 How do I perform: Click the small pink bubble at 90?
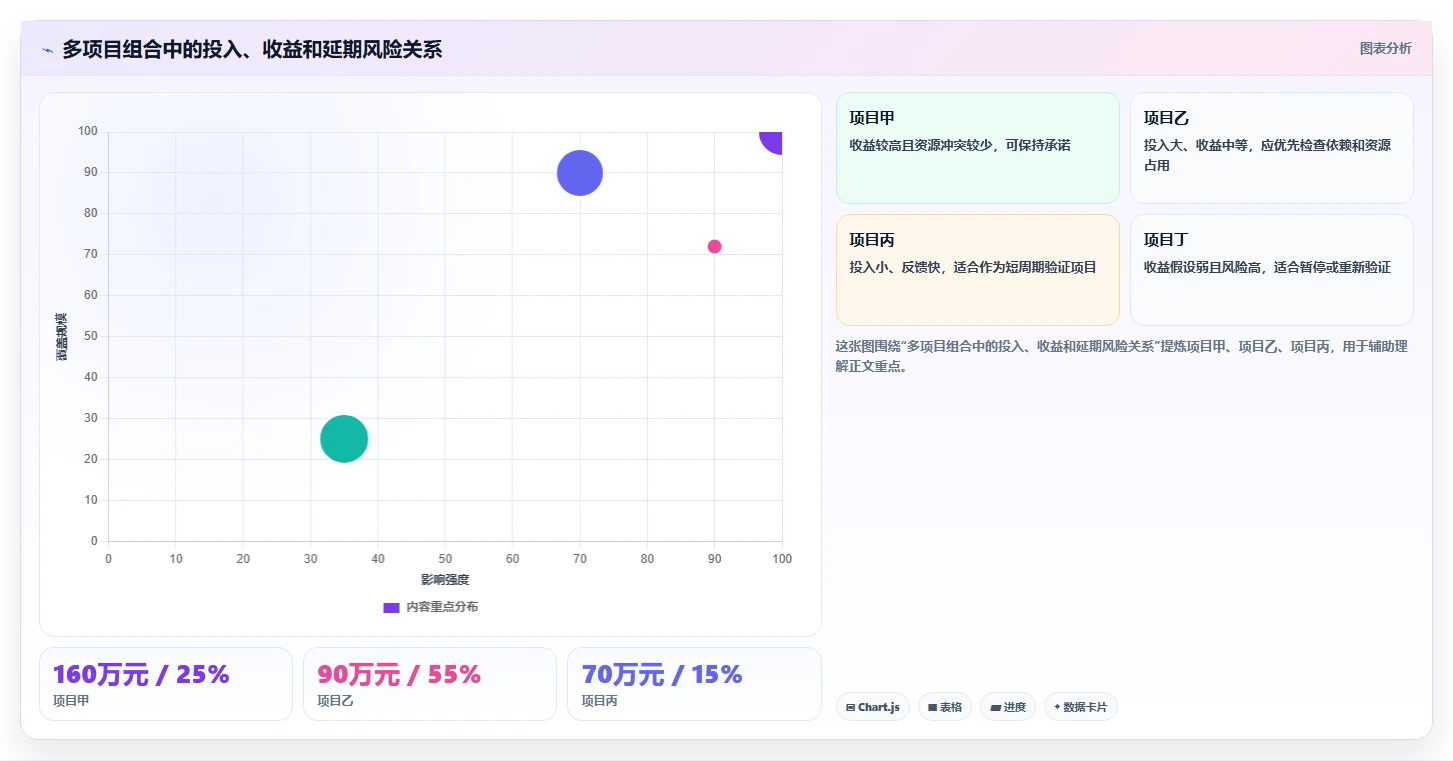[x=714, y=247]
